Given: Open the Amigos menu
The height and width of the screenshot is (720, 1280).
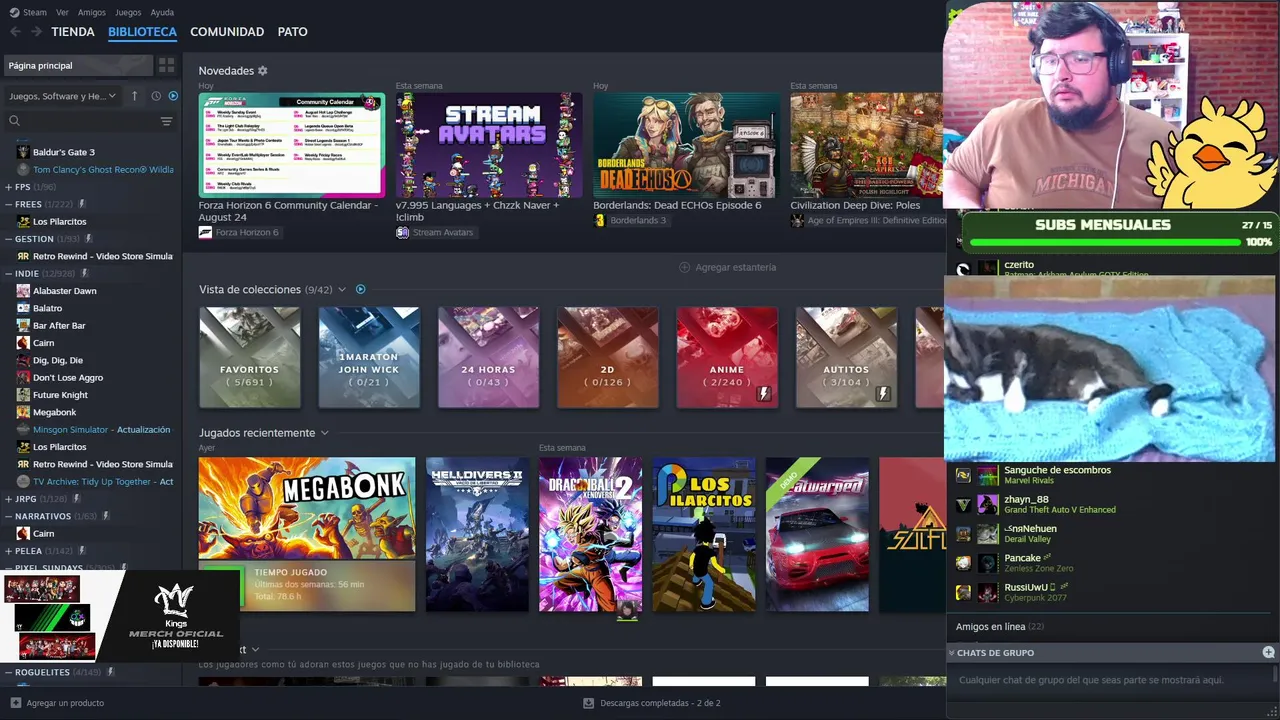Looking at the screenshot, I should click(92, 12).
